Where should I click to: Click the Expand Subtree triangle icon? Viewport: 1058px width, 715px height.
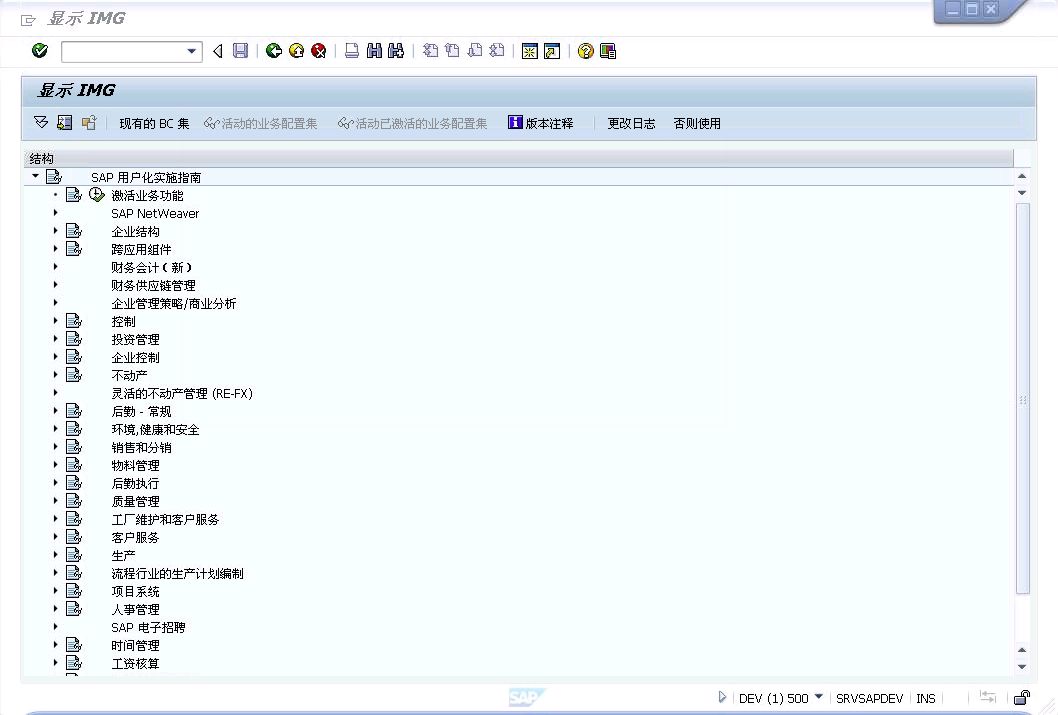coord(41,123)
